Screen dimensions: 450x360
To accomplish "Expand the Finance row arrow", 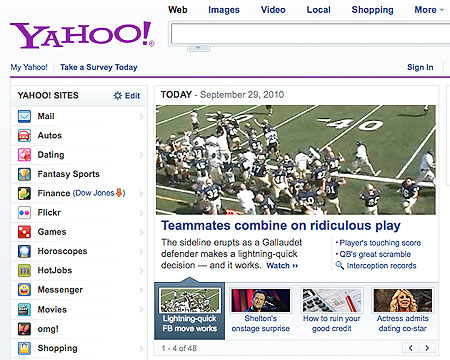I will (141, 194).
